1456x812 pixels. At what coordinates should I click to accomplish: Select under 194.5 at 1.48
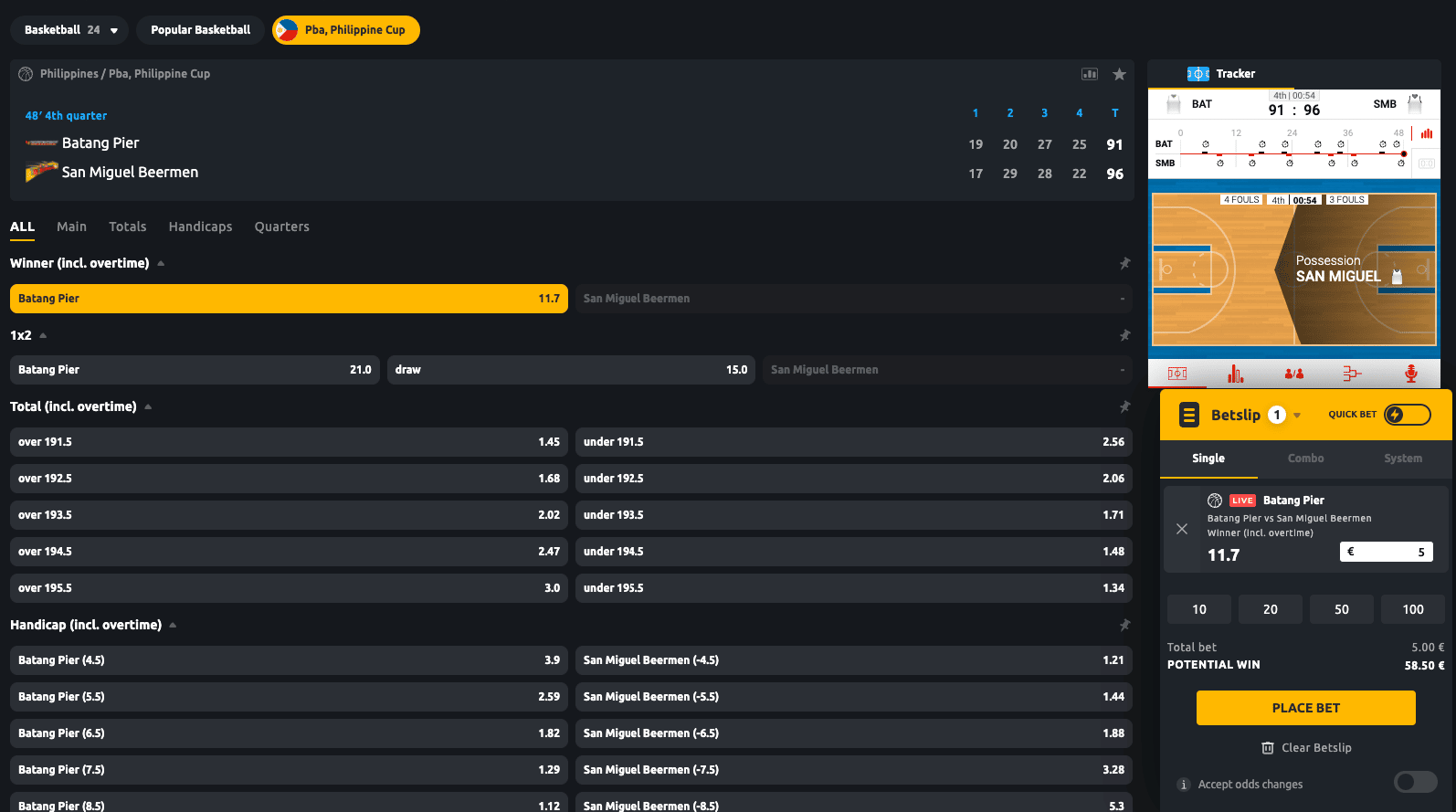pos(854,552)
